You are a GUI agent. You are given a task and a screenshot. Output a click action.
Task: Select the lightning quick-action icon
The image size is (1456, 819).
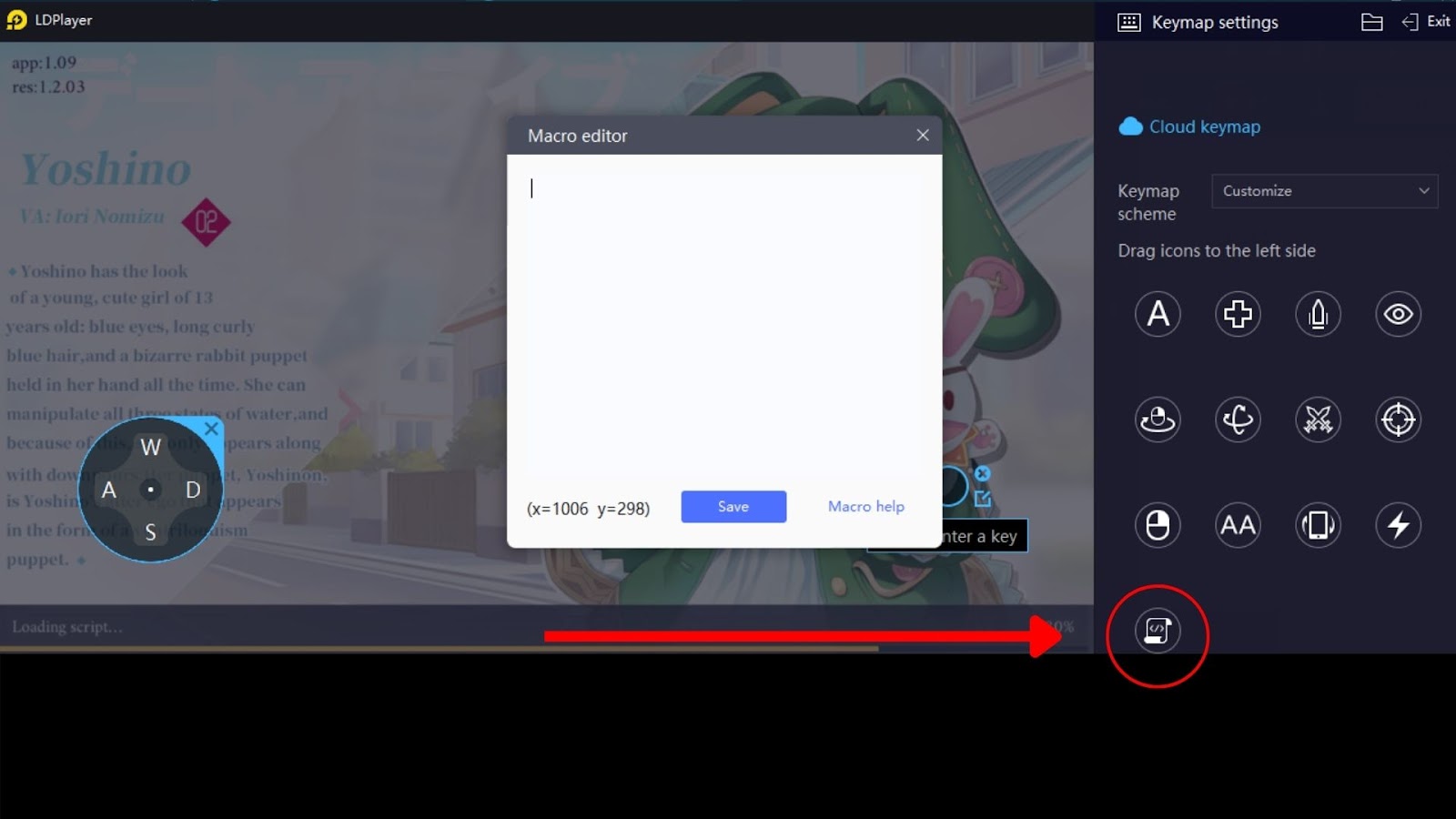point(1398,525)
